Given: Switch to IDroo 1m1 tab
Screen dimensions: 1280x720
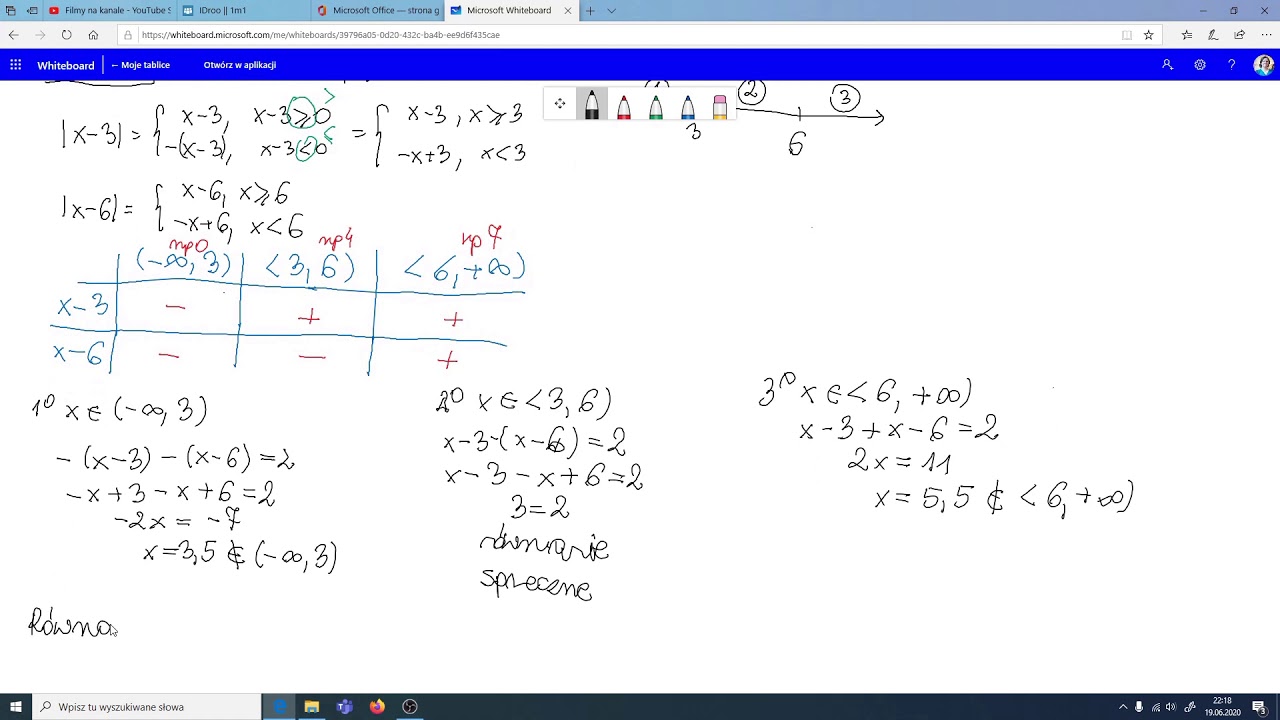Looking at the screenshot, I should [x=243, y=10].
